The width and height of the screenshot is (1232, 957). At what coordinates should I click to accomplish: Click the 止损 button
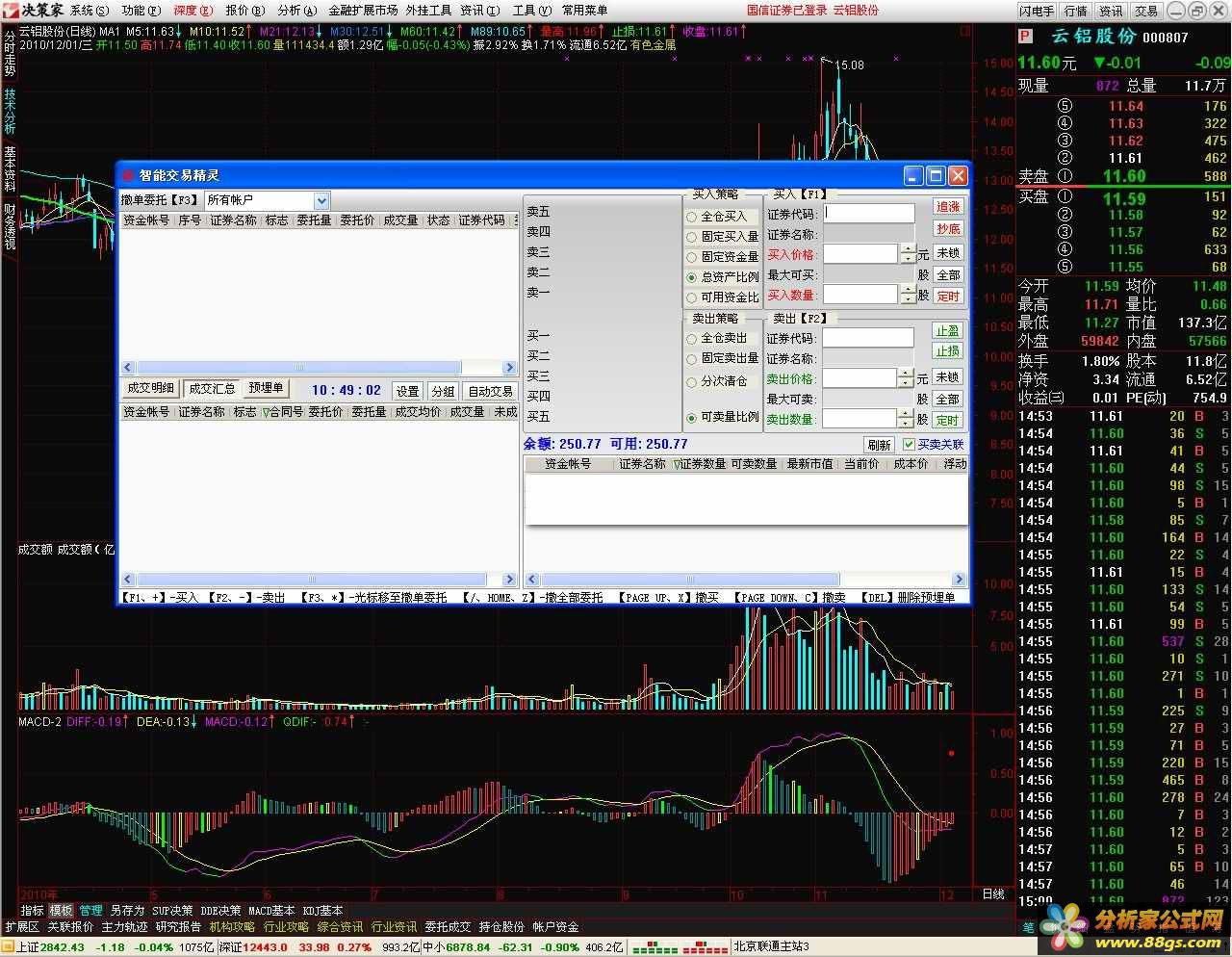[948, 351]
